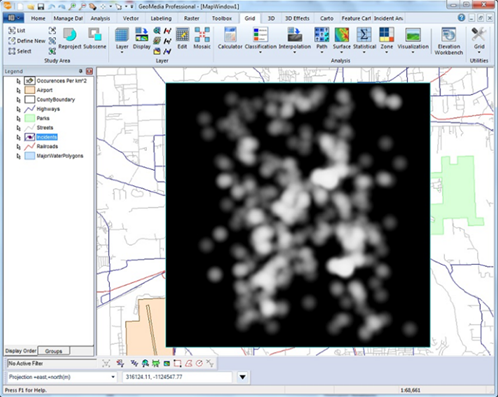Click the No Active Filter field
The height and width of the screenshot is (397, 498).
(x=52, y=363)
